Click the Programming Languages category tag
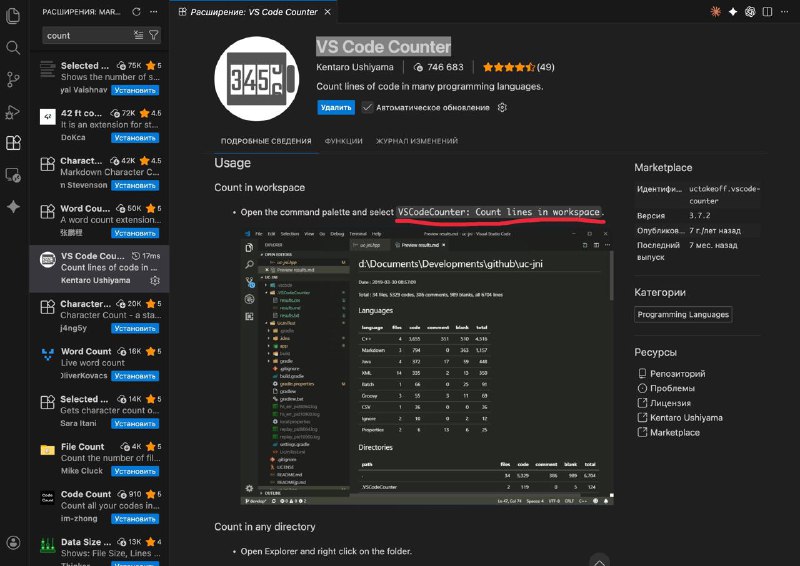 pyautogui.click(x=683, y=314)
